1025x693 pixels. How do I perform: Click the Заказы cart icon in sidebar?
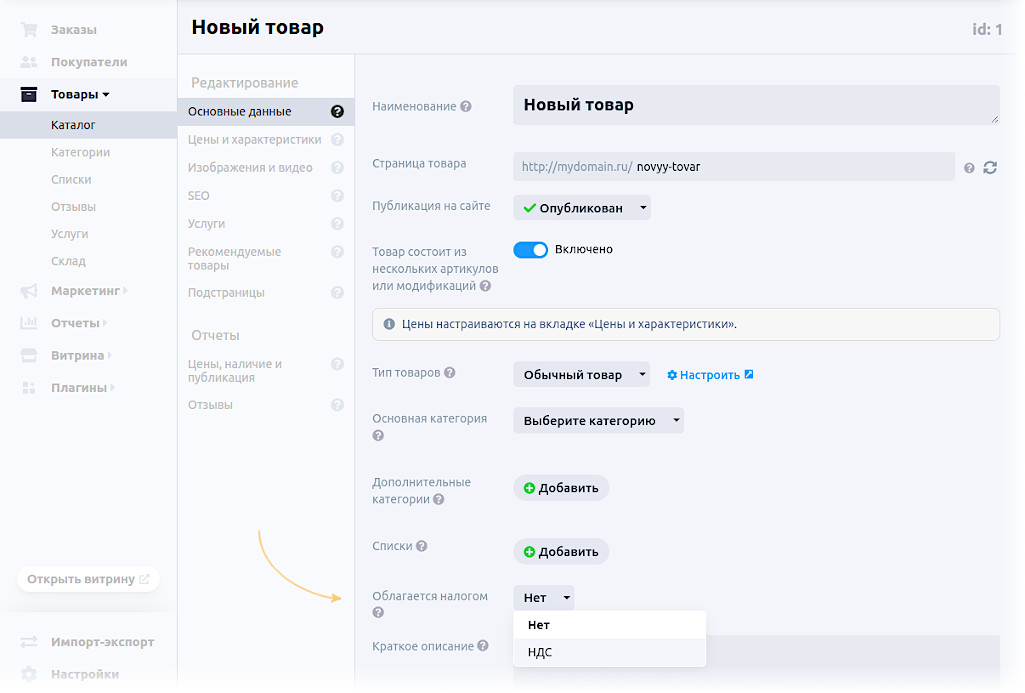pyautogui.click(x=29, y=30)
